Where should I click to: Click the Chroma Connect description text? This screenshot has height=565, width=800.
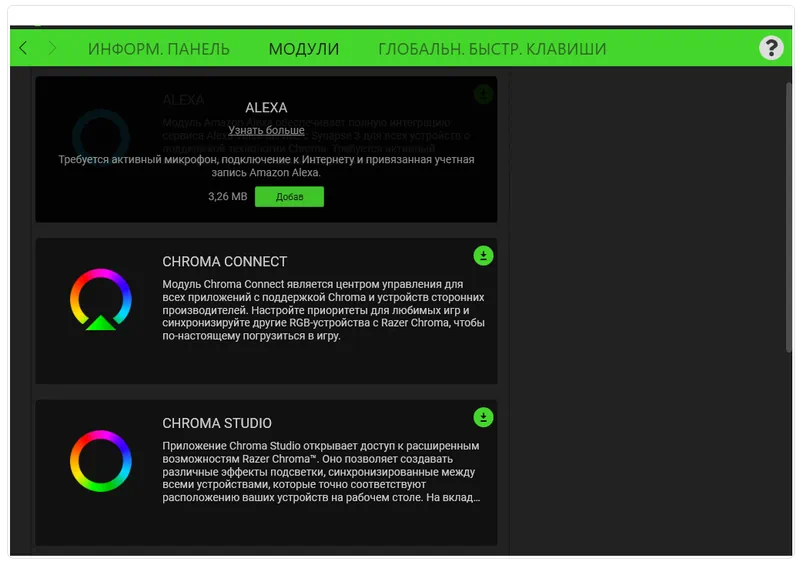[x=323, y=310]
